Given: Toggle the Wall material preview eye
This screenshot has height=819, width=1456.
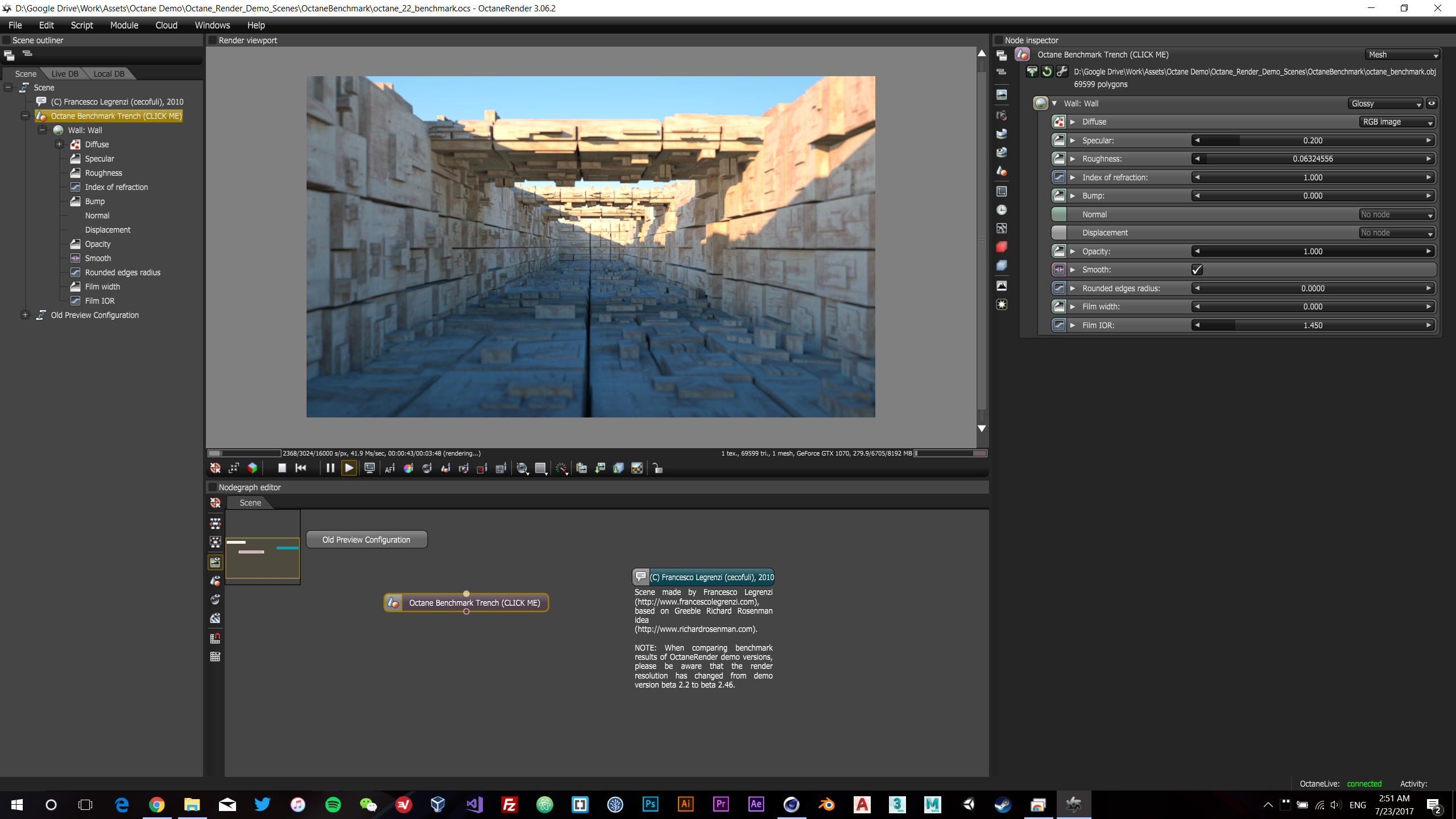Looking at the screenshot, I should click(1432, 104).
